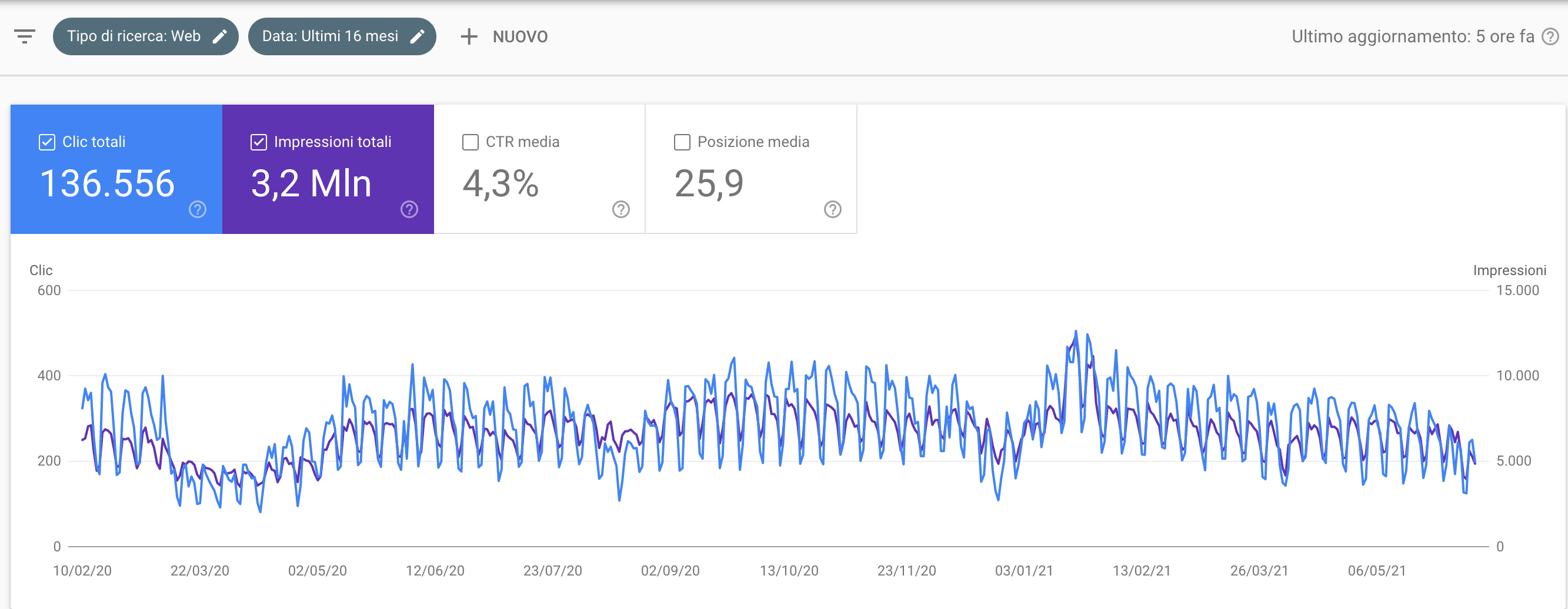
Task: Click the 06/05/21 date on the chart axis
Action: tap(1377, 571)
